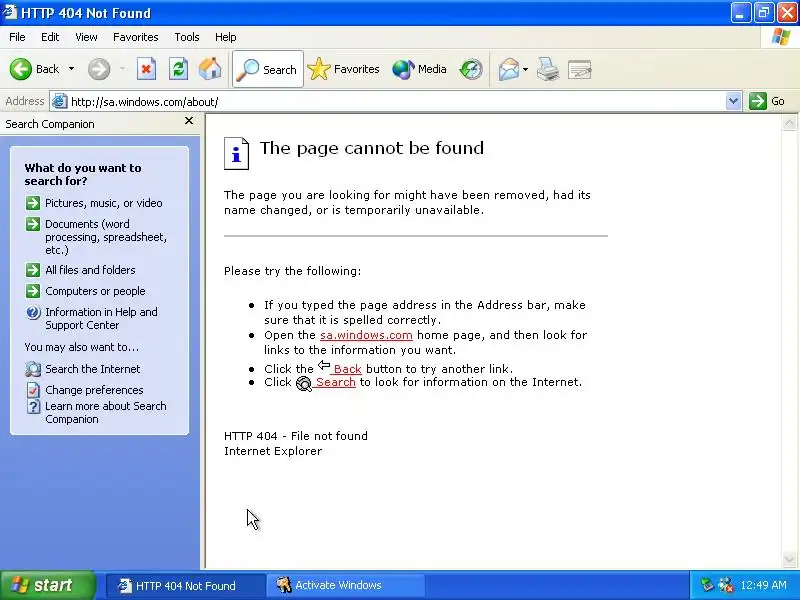Close the Search Companion pane
This screenshot has height=600, width=800.
coord(189,121)
